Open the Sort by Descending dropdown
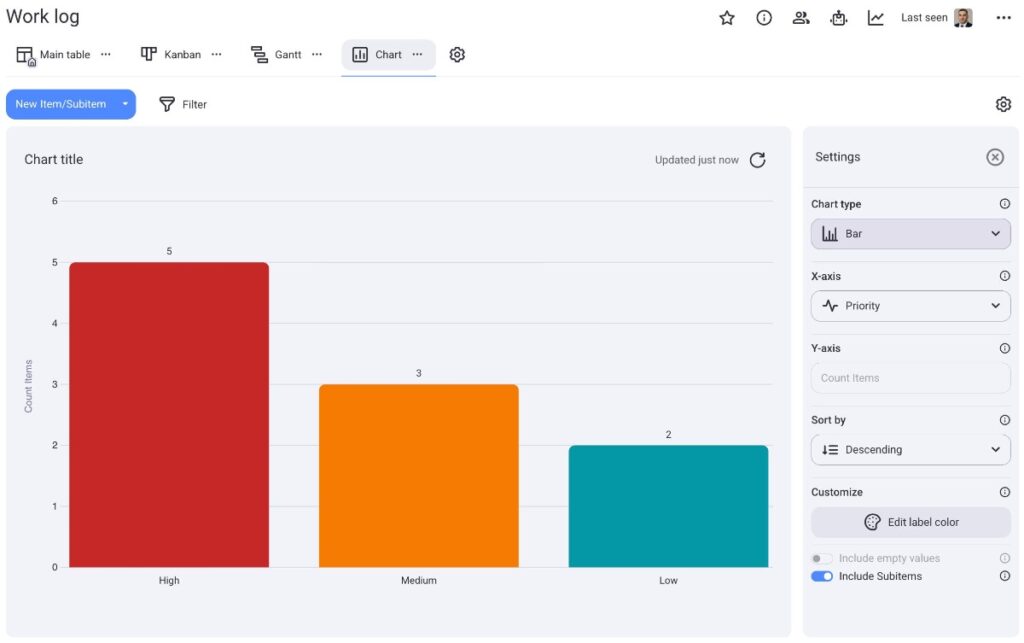 (910, 450)
